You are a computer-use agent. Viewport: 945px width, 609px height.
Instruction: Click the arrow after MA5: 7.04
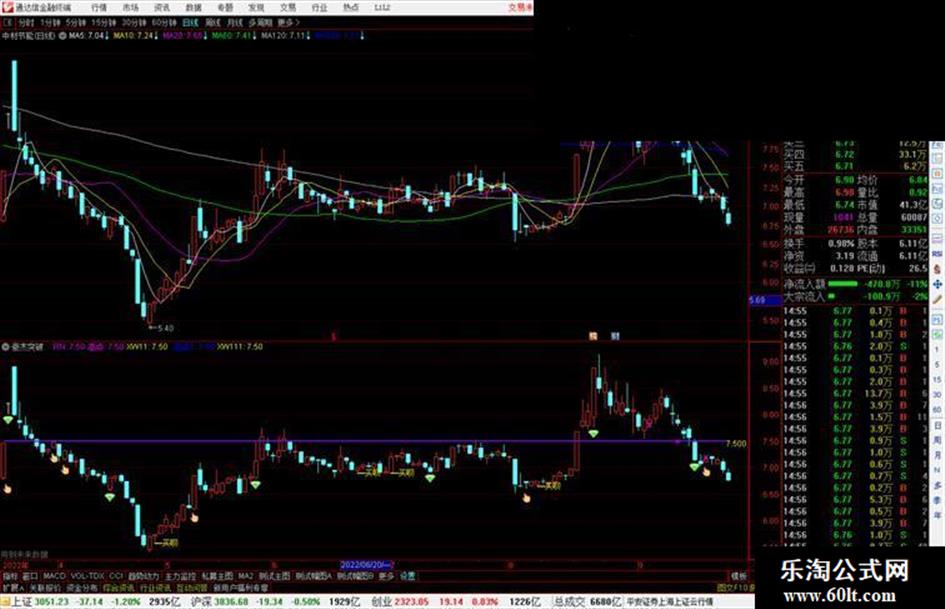coord(108,36)
